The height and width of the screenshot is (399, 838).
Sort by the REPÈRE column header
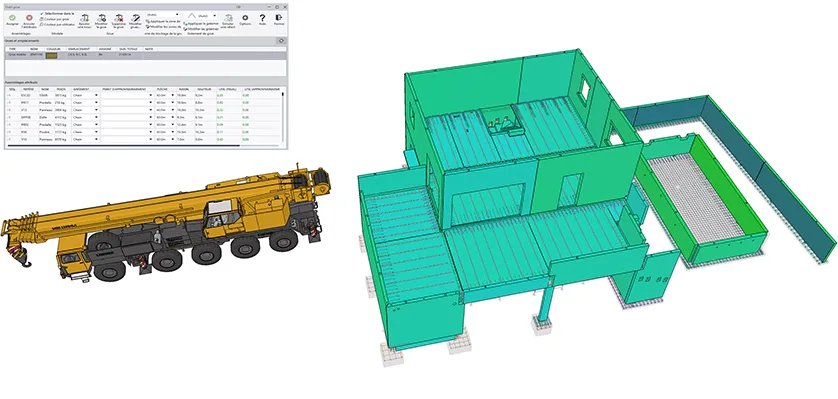[x=28, y=89]
